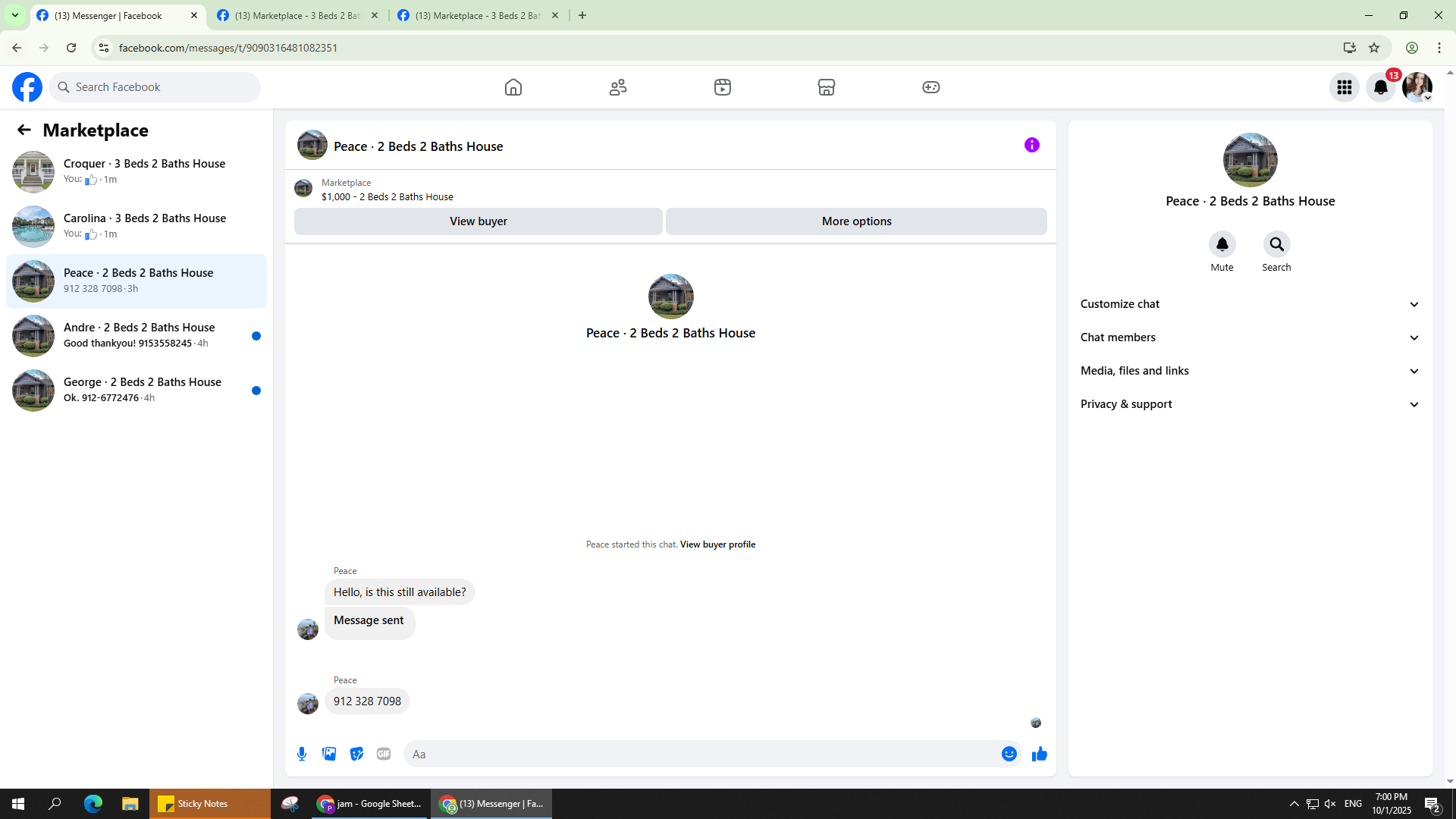Expand the Customize chat section
The width and height of the screenshot is (1456, 819).
1250,304
